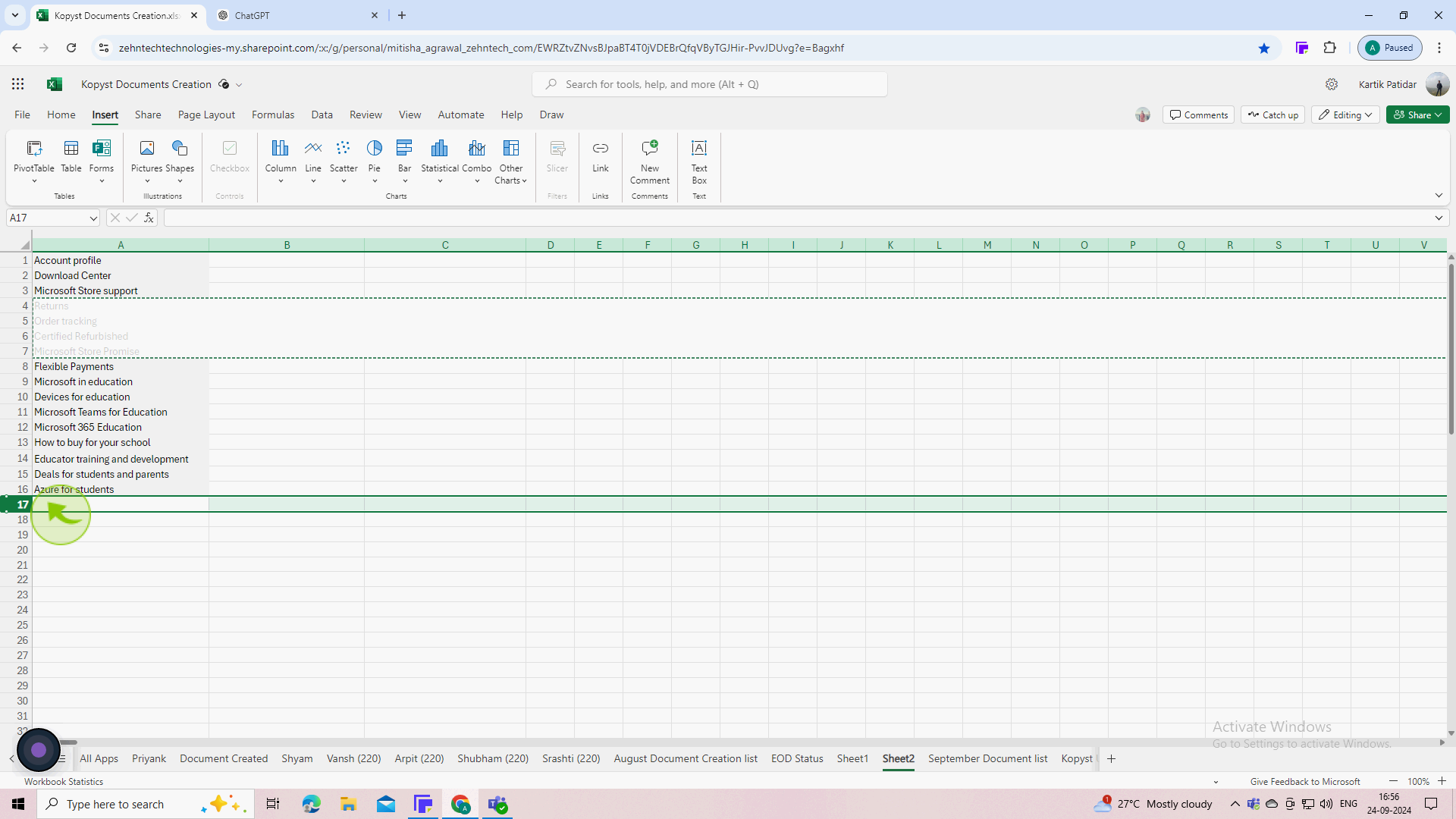Click the Catch up button
The height and width of the screenshot is (819, 1456).
coord(1272,115)
